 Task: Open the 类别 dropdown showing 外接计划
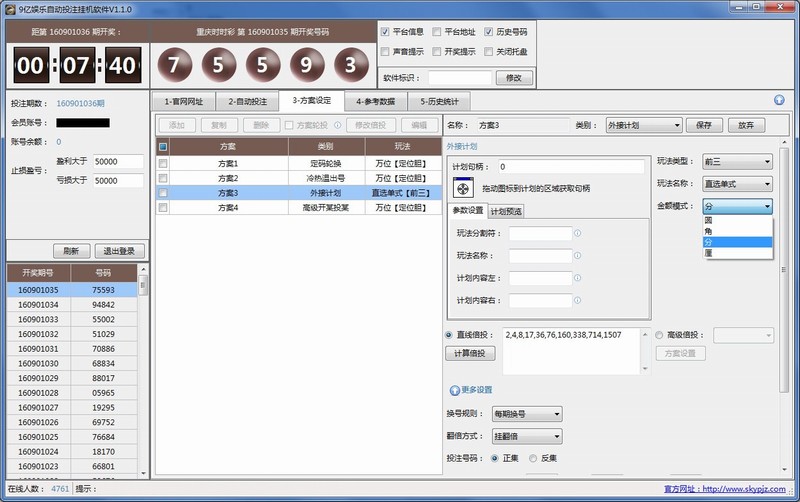click(643, 125)
